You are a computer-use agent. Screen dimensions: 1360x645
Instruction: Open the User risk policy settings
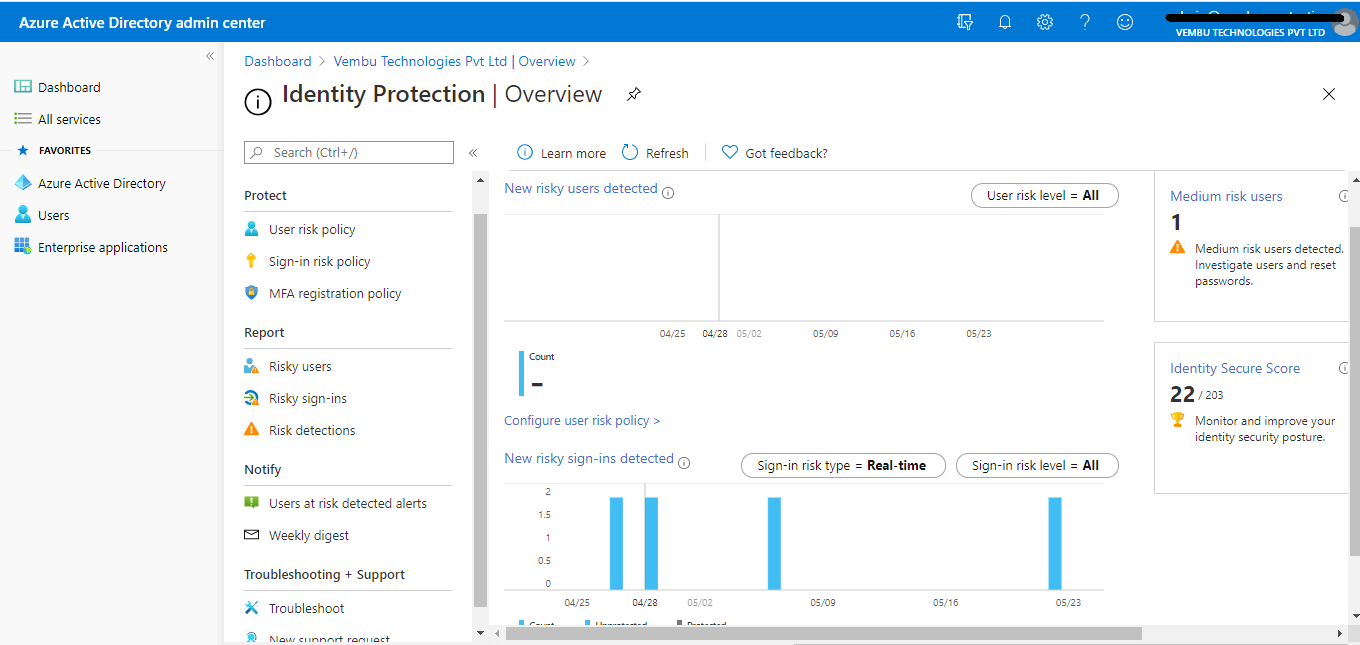coord(313,228)
